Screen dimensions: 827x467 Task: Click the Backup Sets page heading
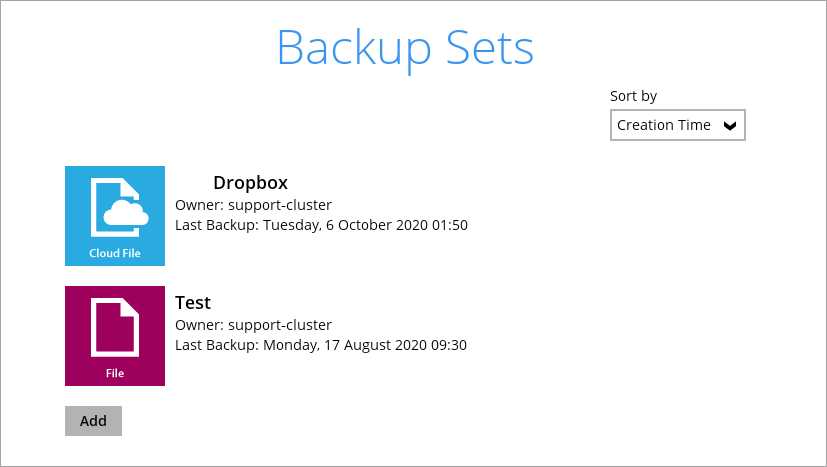[x=405, y=46]
